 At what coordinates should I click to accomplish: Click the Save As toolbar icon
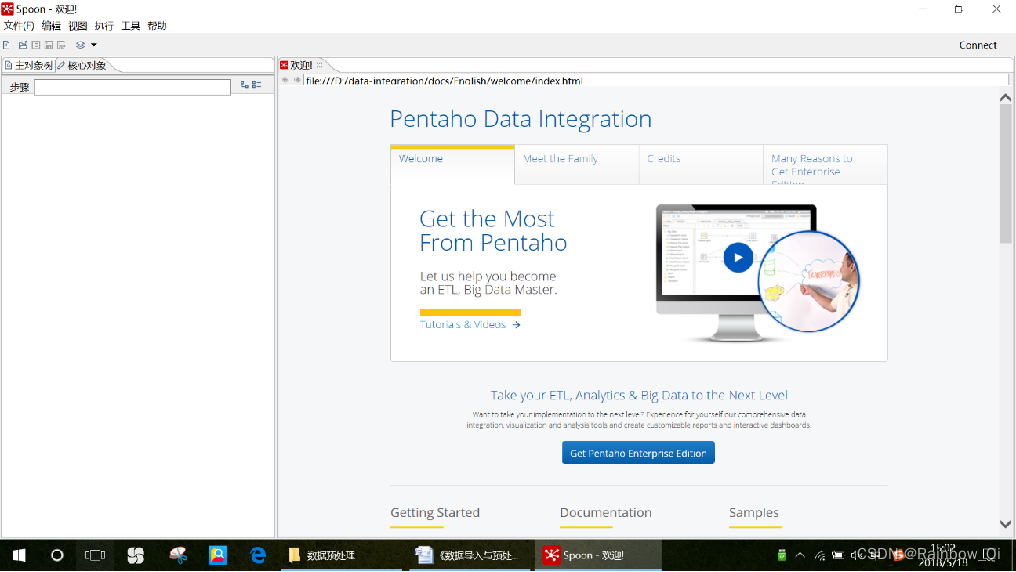[x=62, y=45]
